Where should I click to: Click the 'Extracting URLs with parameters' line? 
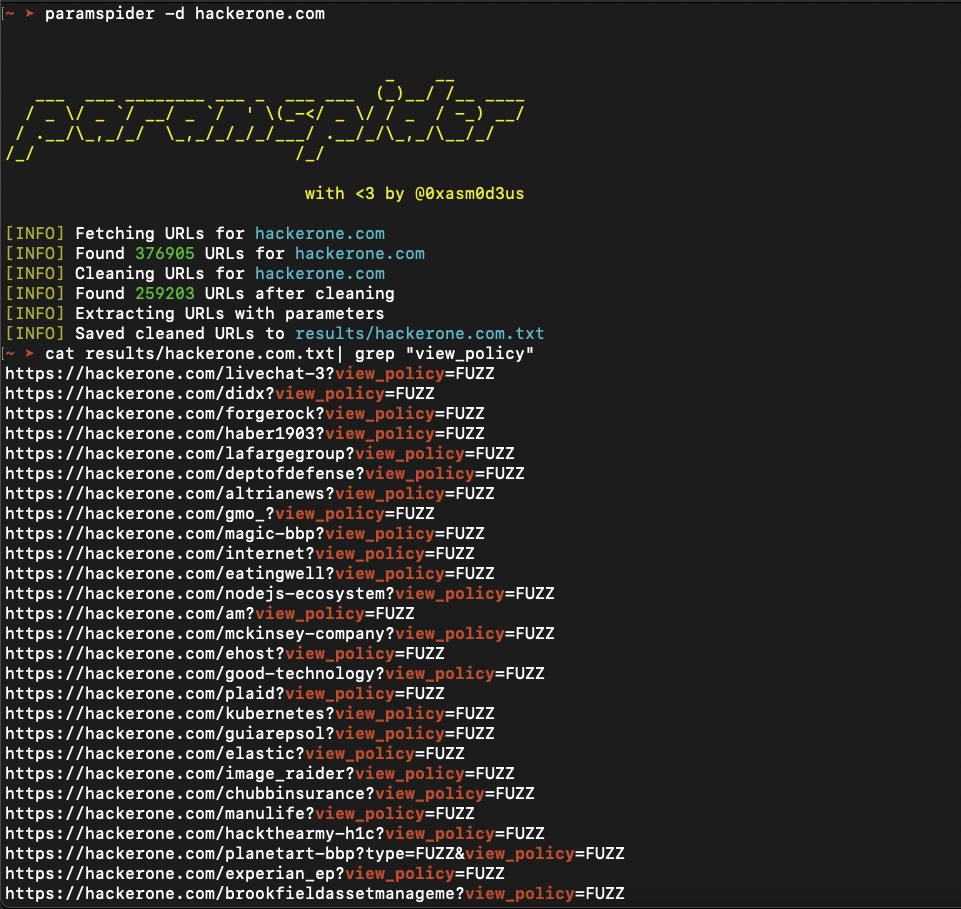(x=195, y=314)
